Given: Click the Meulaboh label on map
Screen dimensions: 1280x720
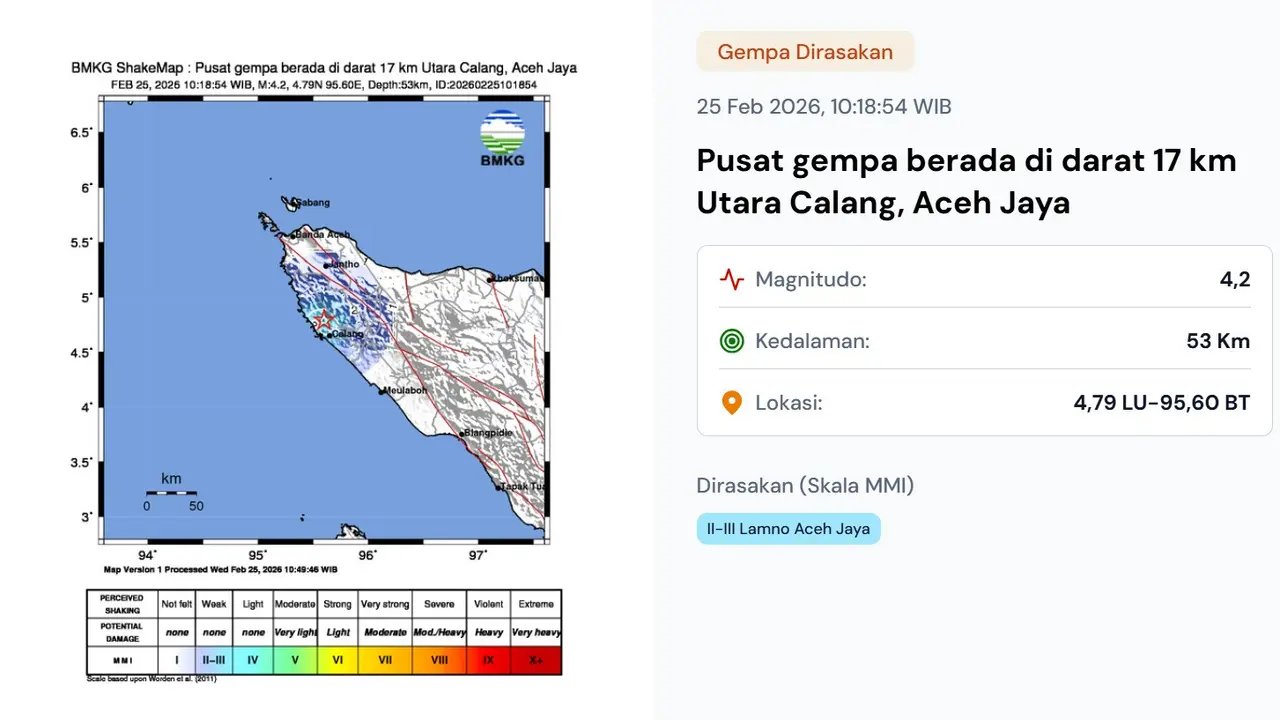Looking at the screenshot, I should [405, 390].
